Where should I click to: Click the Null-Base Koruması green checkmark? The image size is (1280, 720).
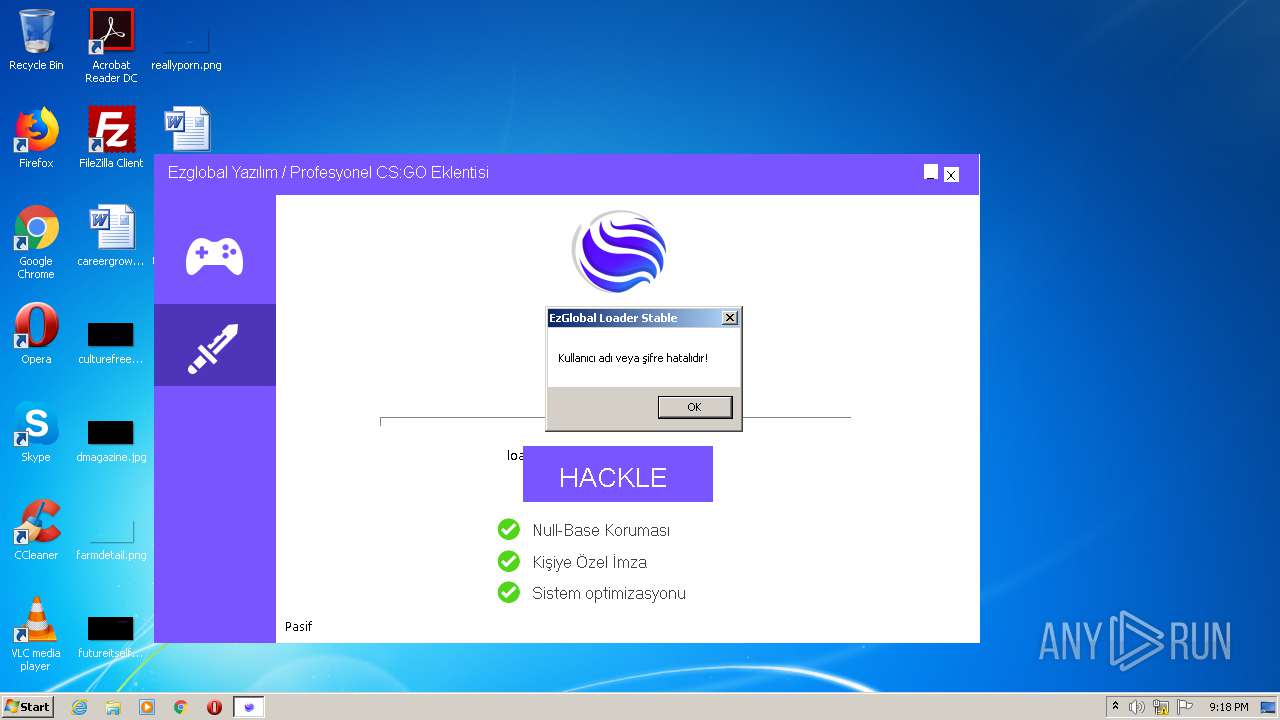point(509,529)
